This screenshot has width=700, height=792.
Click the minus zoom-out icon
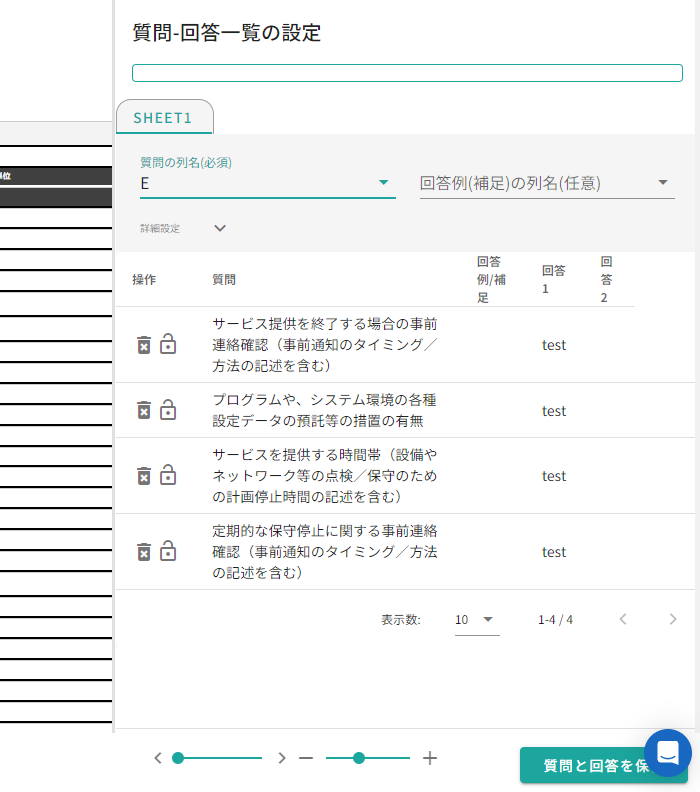[306, 758]
